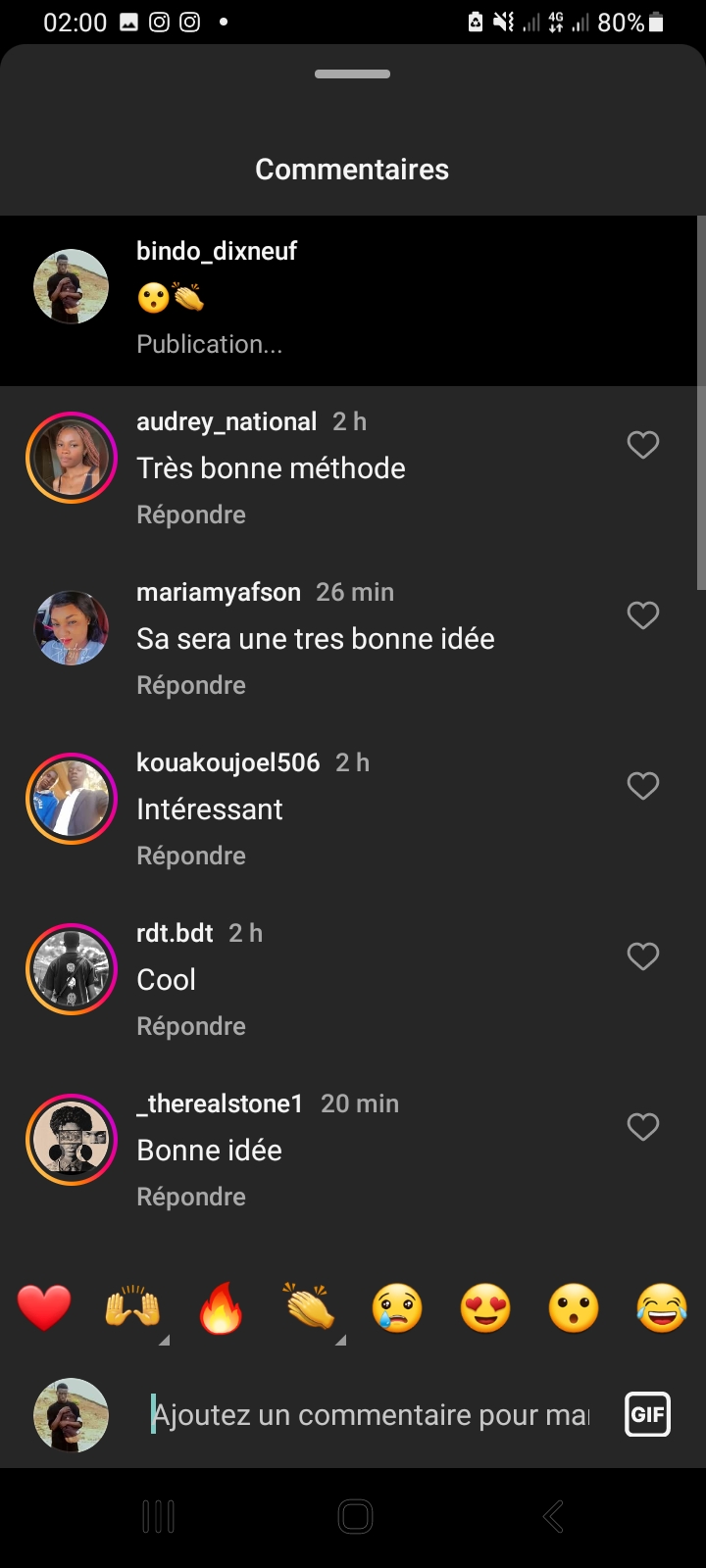Select the crying face emoji
The image size is (706, 1568).
(x=397, y=1308)
